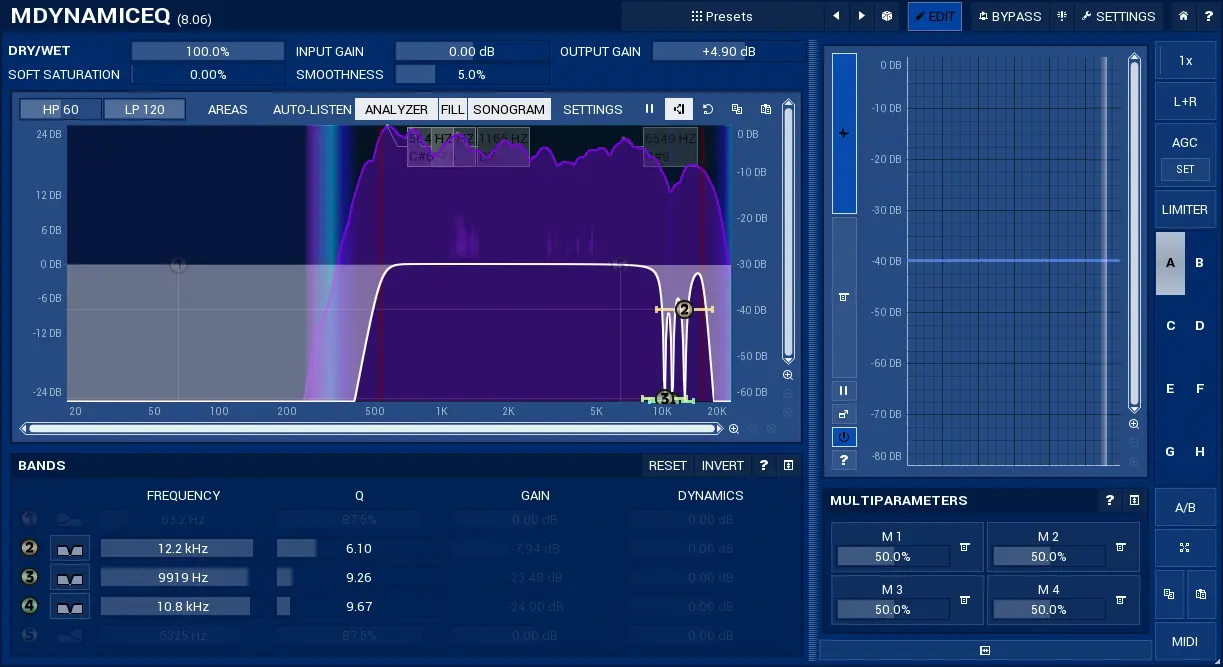Viewport: 1223px width, 667px height.
Task: Zoom in the EQ graph horizontally
Action: pos(734,429)
